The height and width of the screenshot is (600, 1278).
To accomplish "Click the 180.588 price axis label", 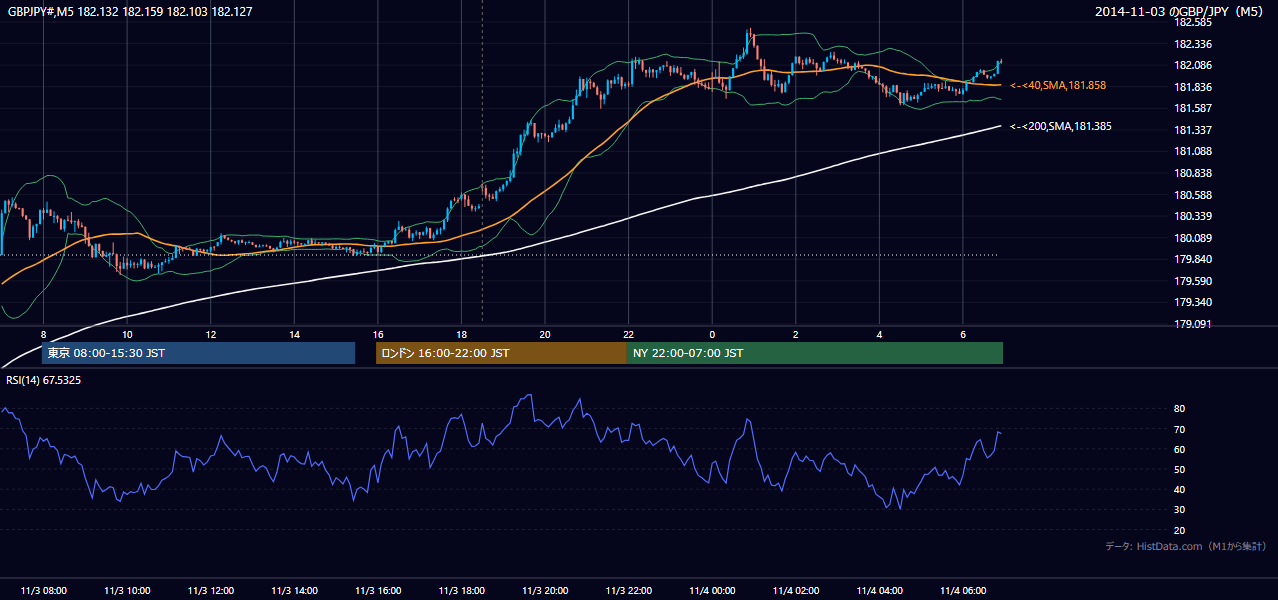I will [1193, 195].
